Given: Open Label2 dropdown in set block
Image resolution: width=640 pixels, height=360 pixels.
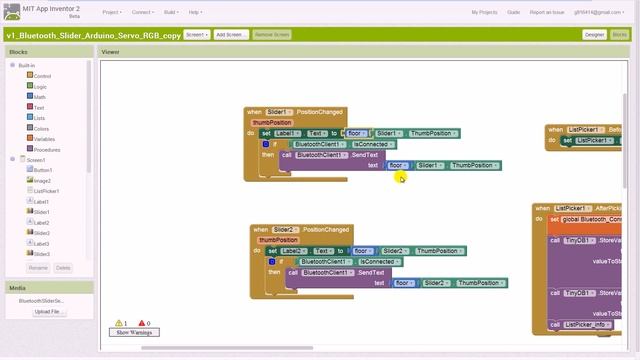Looking at the screenshot, I should pos(294,251).
